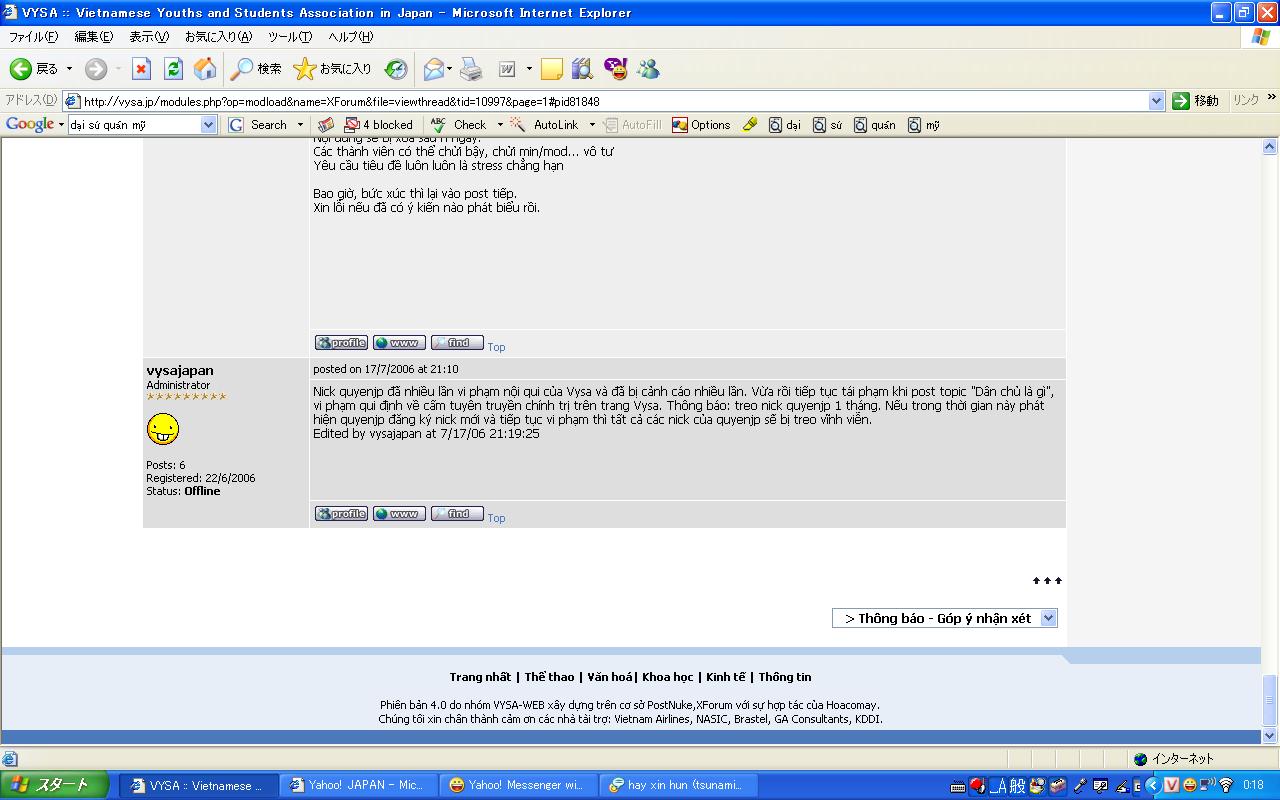Find the word 'sứ' toolbar button

[828, 125]
